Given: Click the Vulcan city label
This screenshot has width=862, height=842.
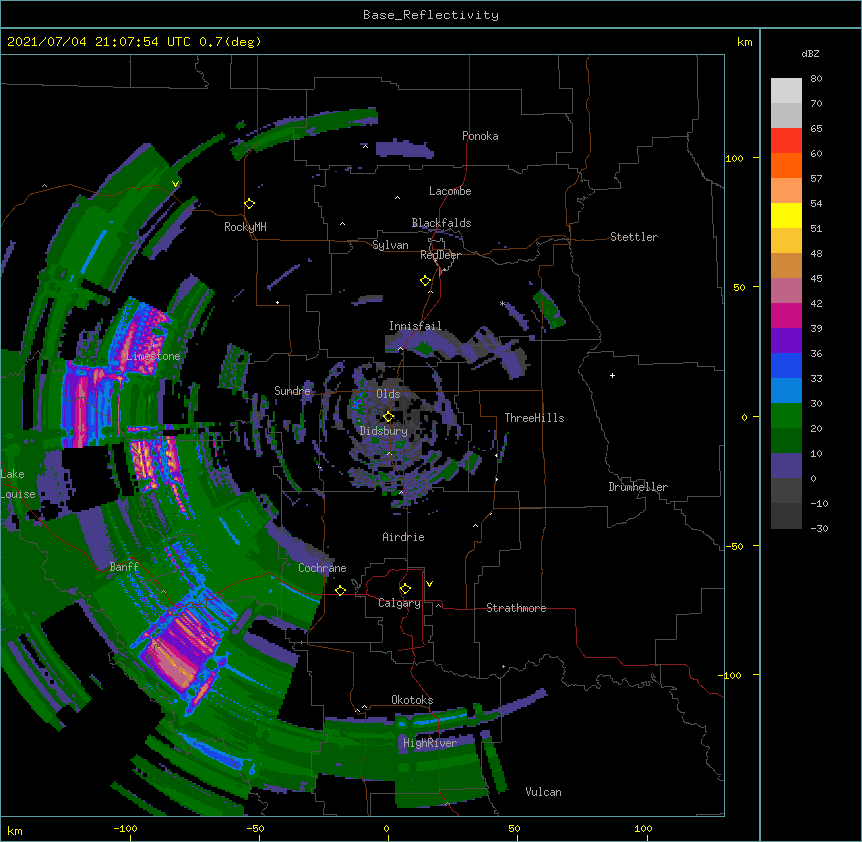Looking at the screenshot, I should (543, 792).
